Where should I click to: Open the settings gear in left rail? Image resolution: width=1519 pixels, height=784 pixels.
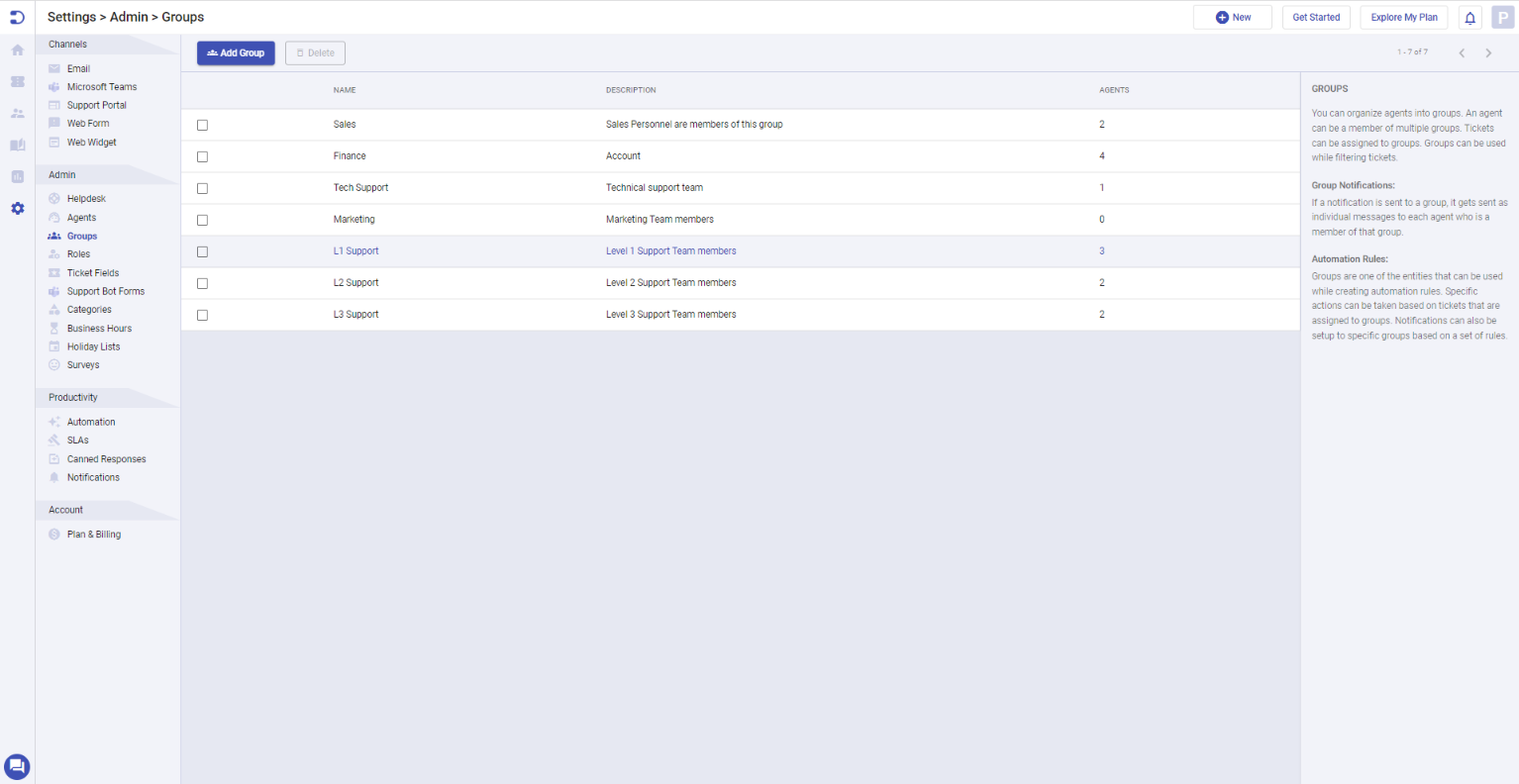[x=18, y=208]
